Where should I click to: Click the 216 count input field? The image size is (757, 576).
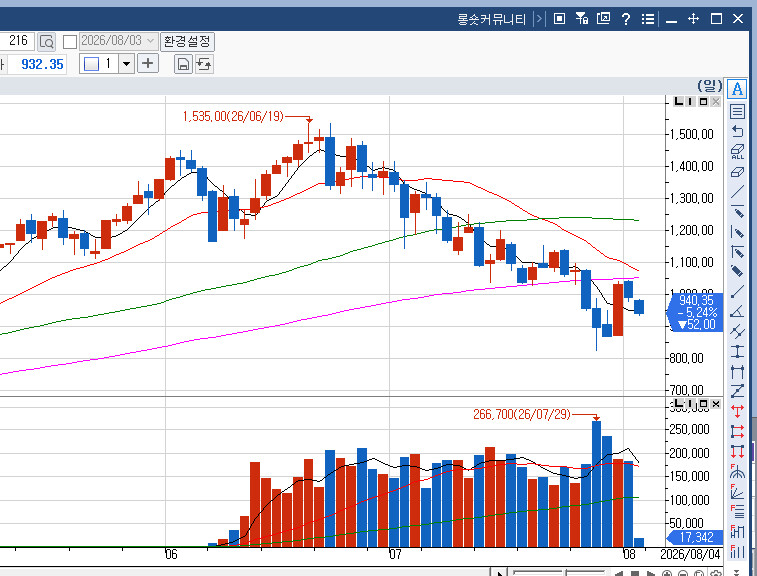click(17, 41)
